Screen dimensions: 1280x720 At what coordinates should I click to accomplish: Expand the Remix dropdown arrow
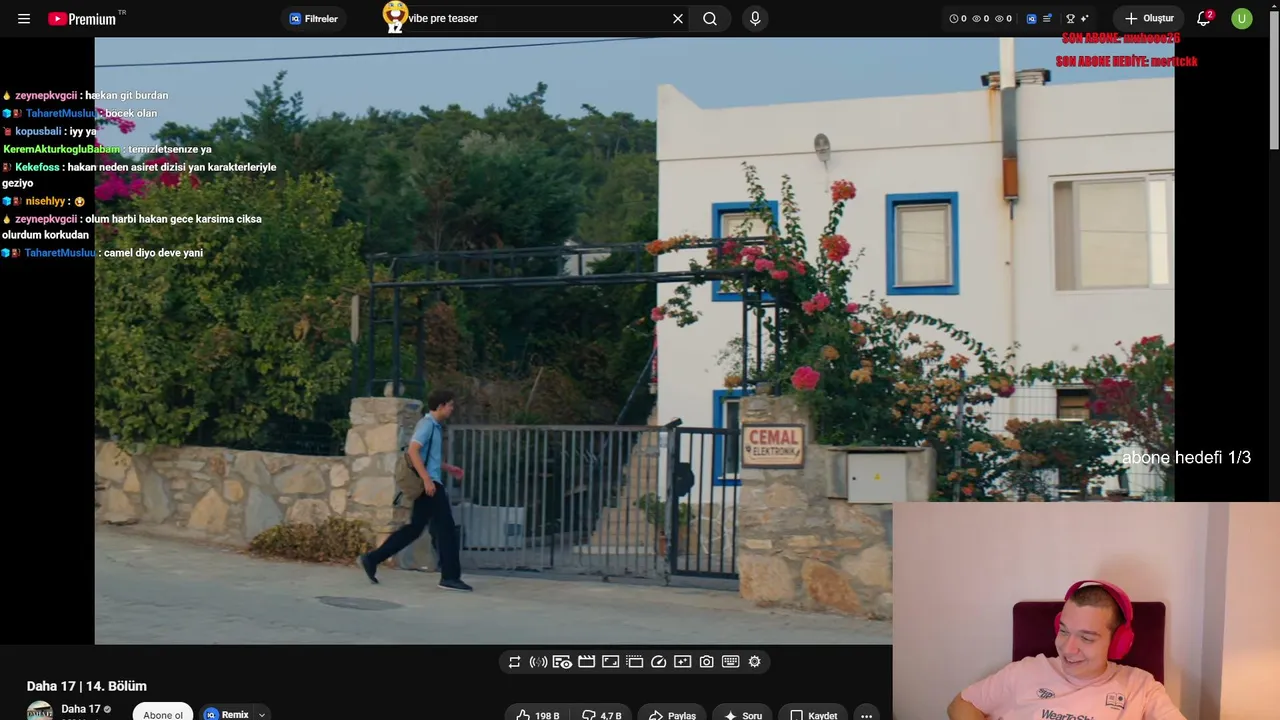pos(262,714)
